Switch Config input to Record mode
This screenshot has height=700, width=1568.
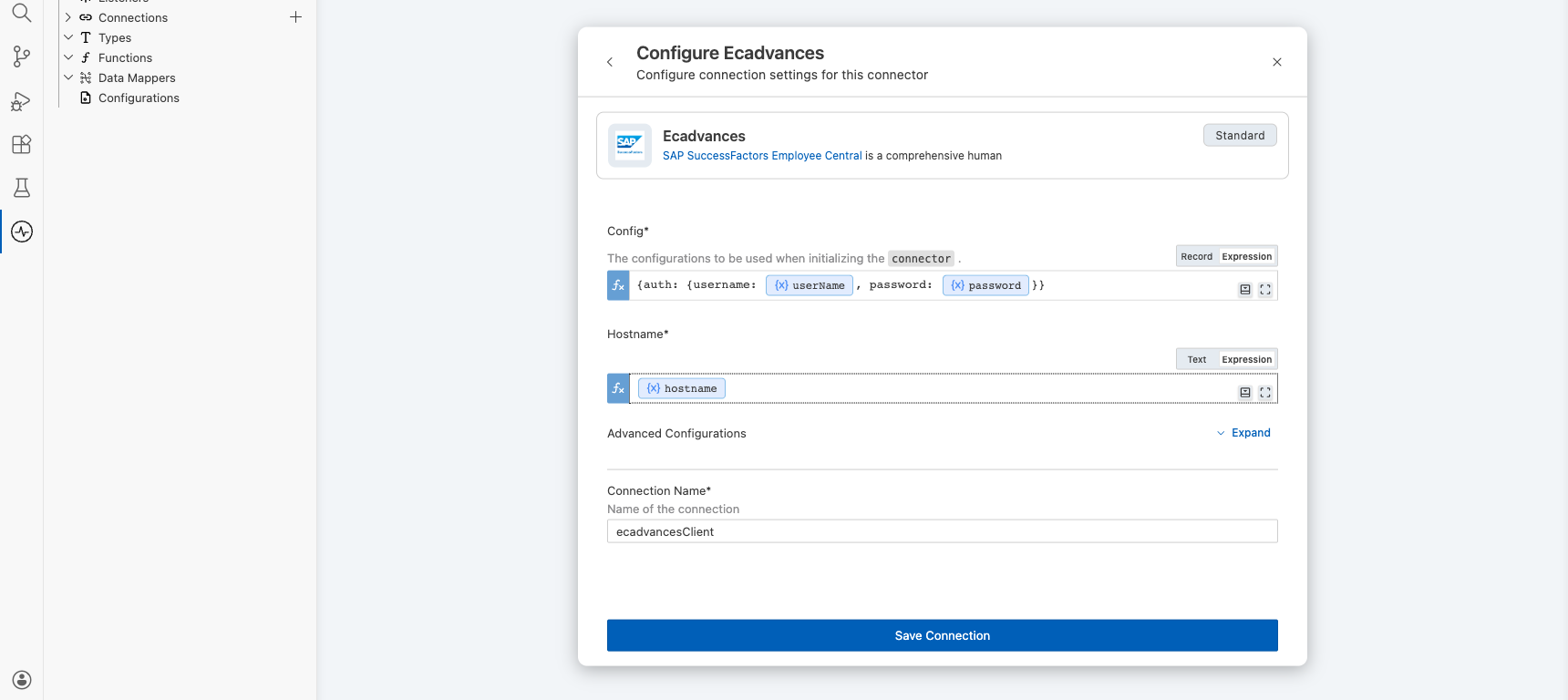(x=1196, y=256)
